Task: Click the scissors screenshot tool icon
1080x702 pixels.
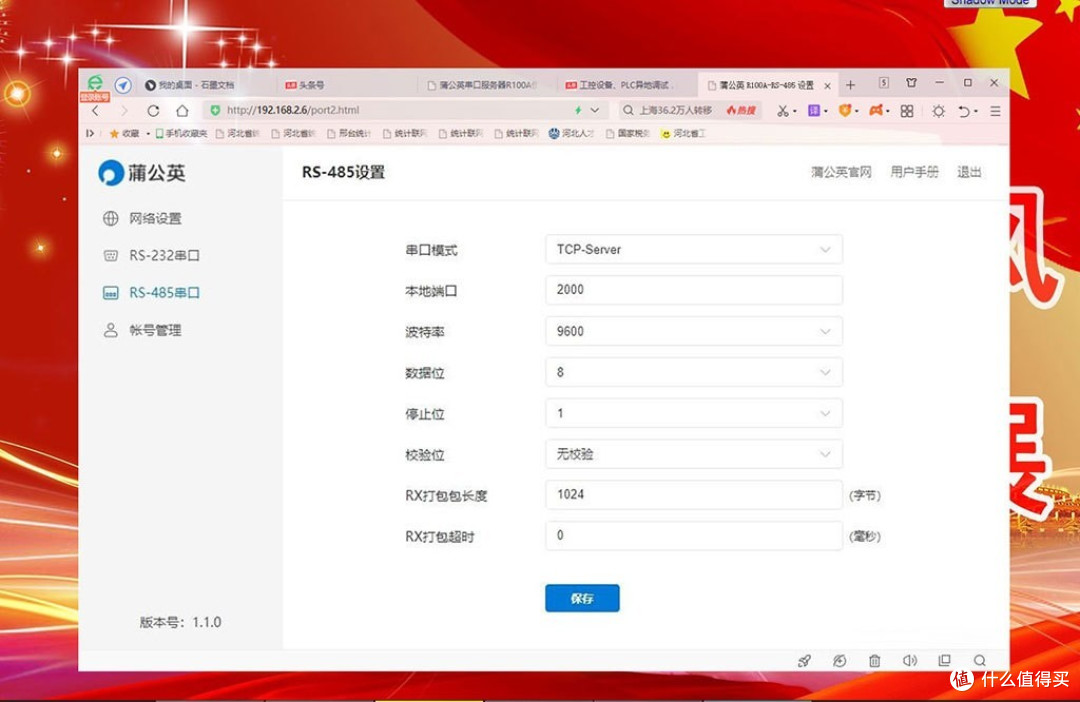Action: pyautogui.click(x=782, y=111)
